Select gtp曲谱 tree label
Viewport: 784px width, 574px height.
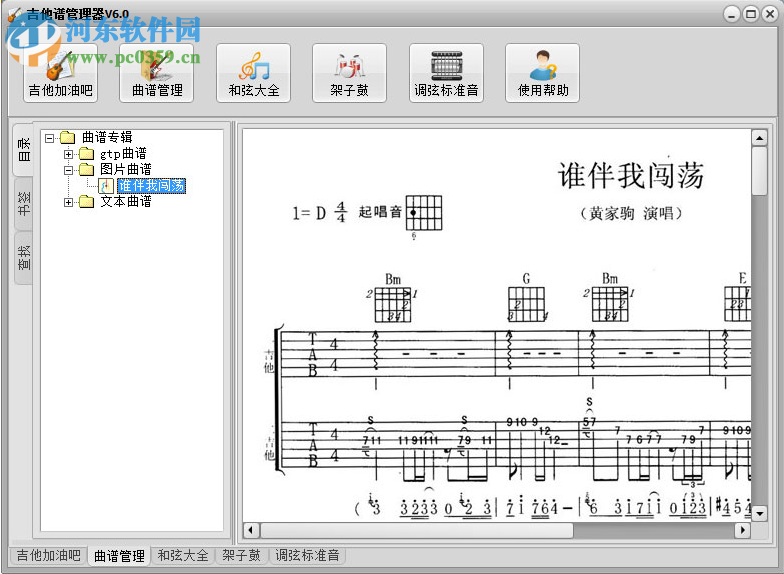124,153
